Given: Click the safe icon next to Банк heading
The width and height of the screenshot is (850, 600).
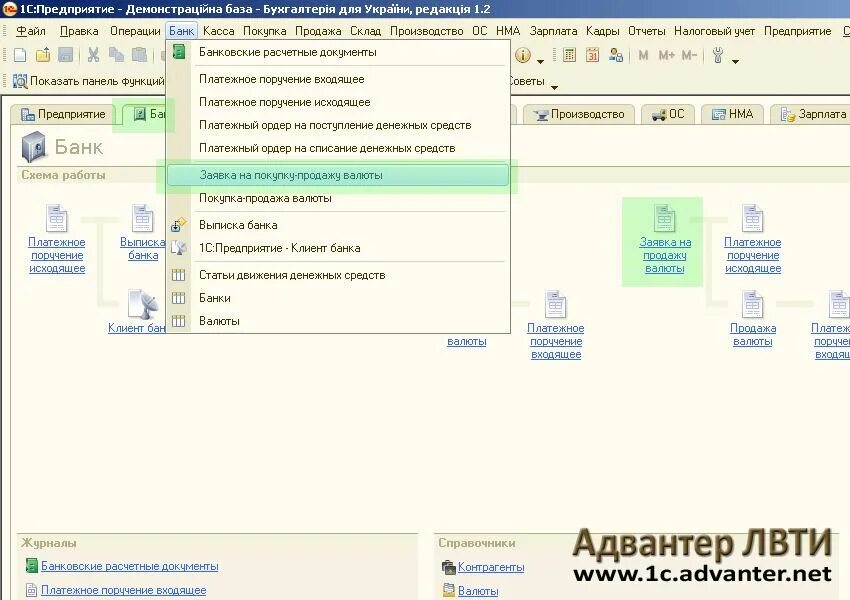Looking at the screenshot, I should [x=34, y=146].
